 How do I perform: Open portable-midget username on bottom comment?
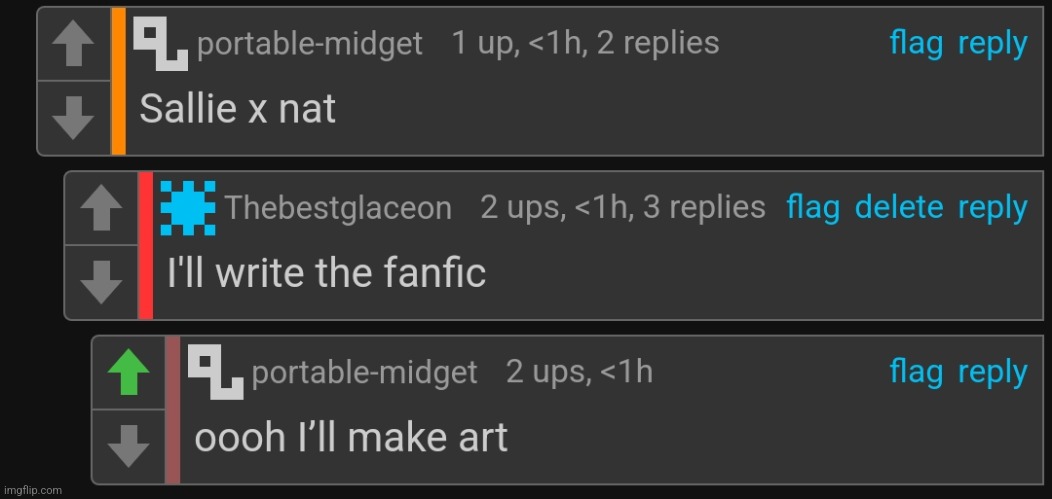[365, 373]
